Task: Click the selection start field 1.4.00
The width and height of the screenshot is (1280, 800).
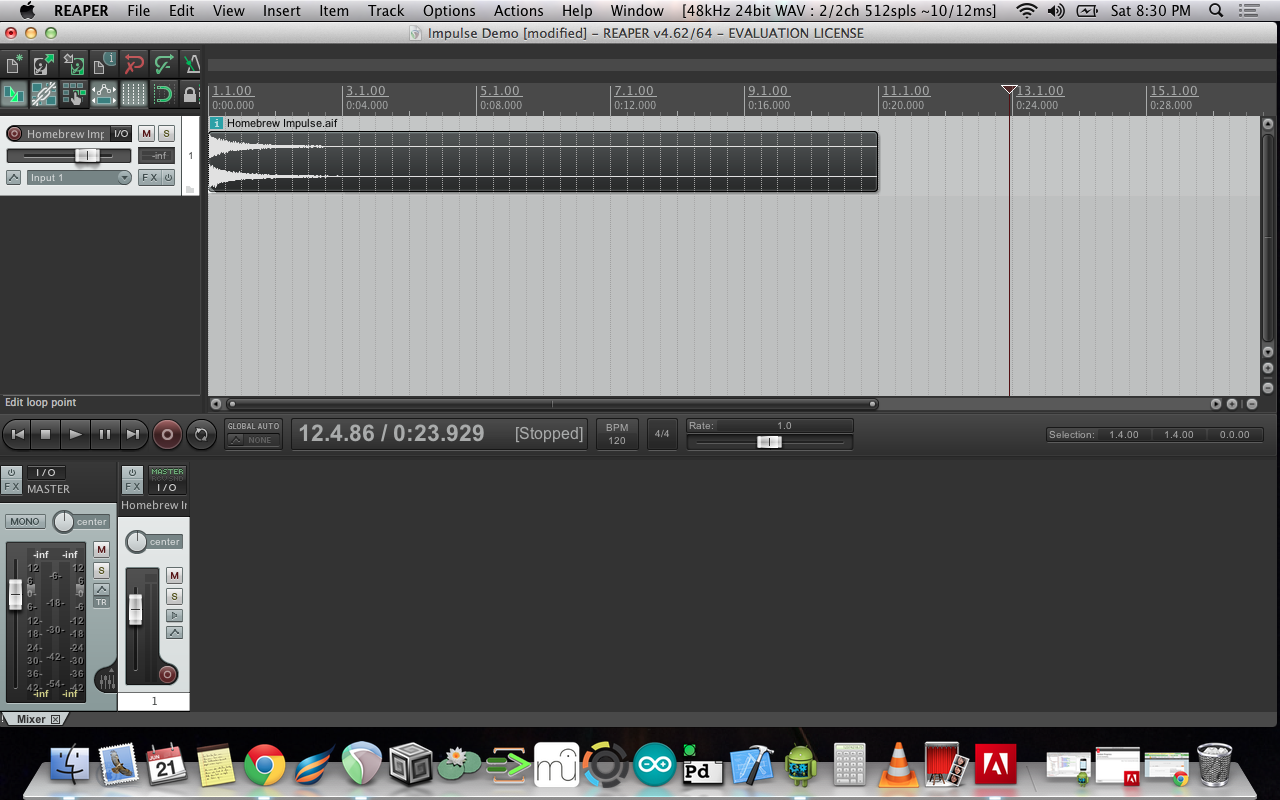Action: pos(1123,435)
